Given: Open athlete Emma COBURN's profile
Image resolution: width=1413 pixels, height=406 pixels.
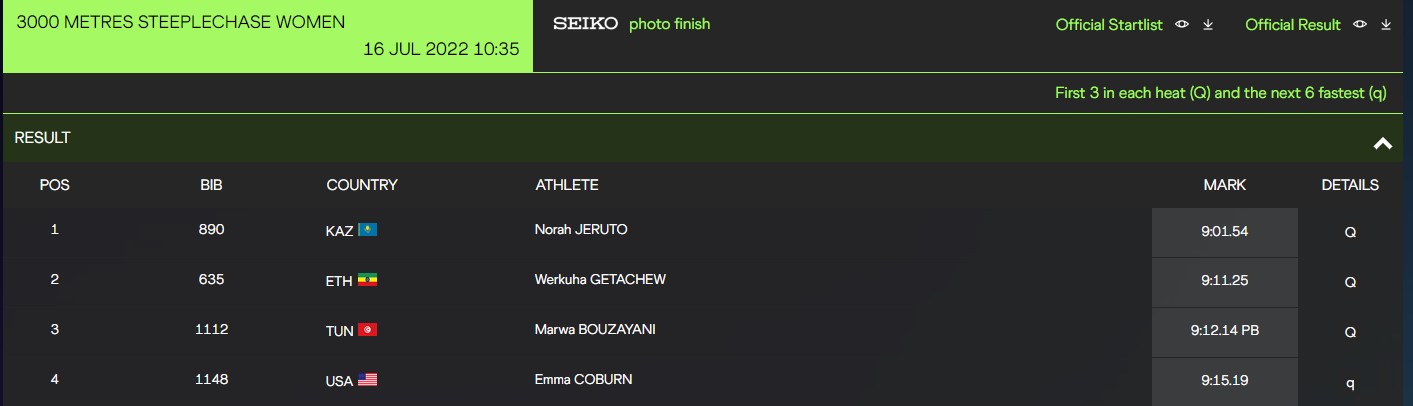Looking at the screenshot, I should (583, 380).
